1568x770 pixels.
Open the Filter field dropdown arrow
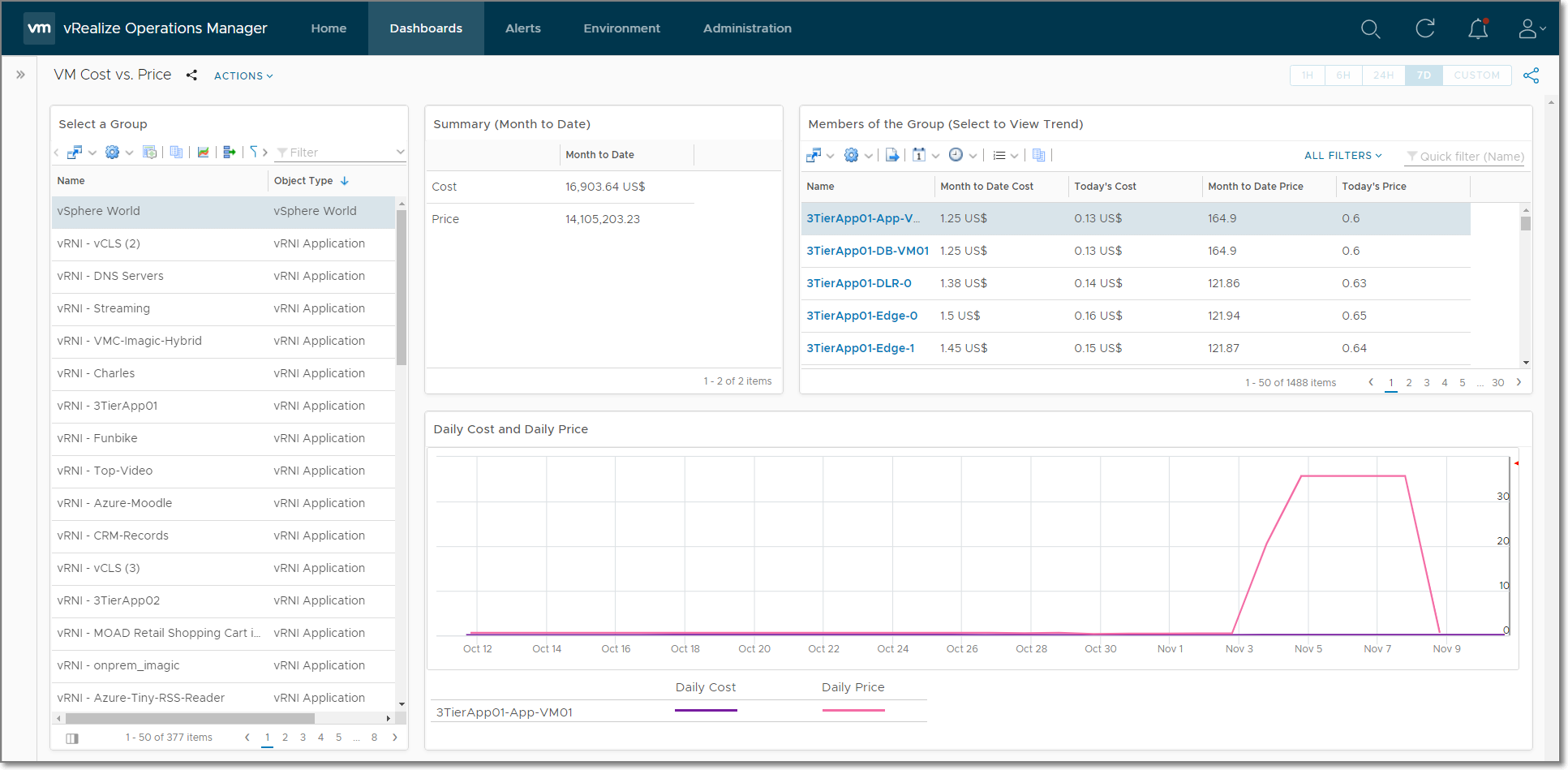[x=400, y=153]
